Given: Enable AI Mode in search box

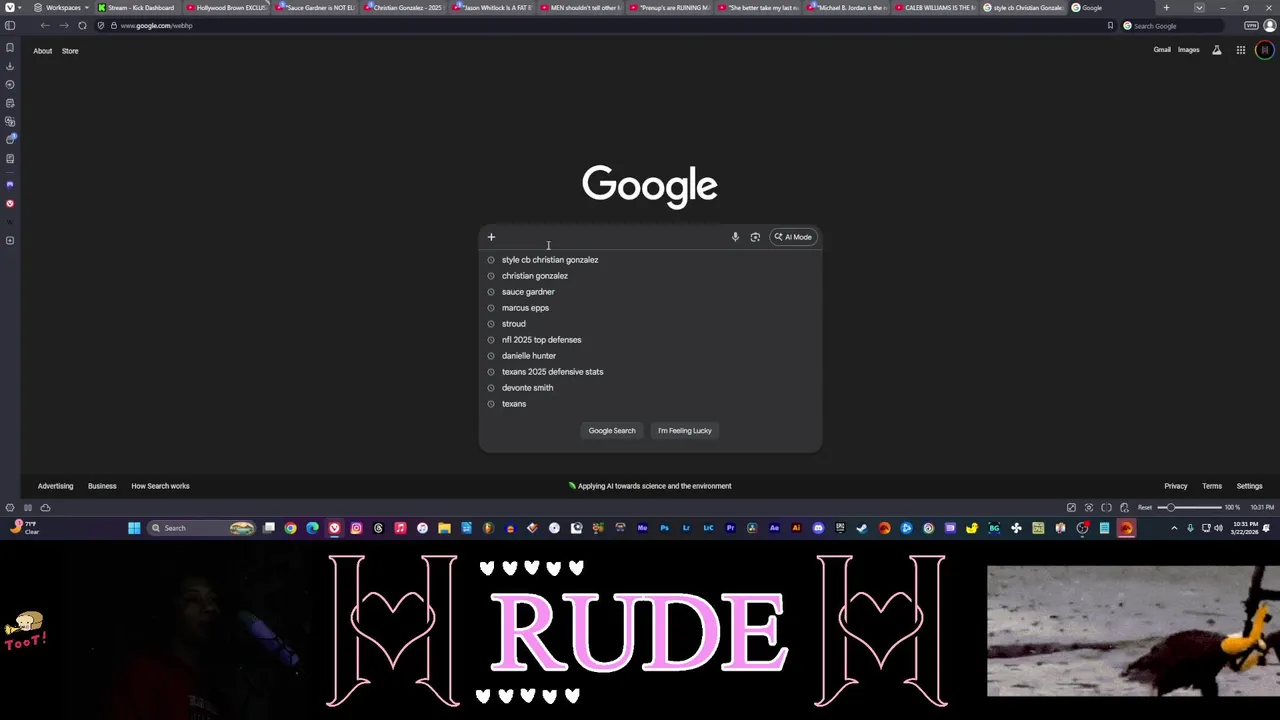Looking at the screenshot, I should [x=793, y=237].
